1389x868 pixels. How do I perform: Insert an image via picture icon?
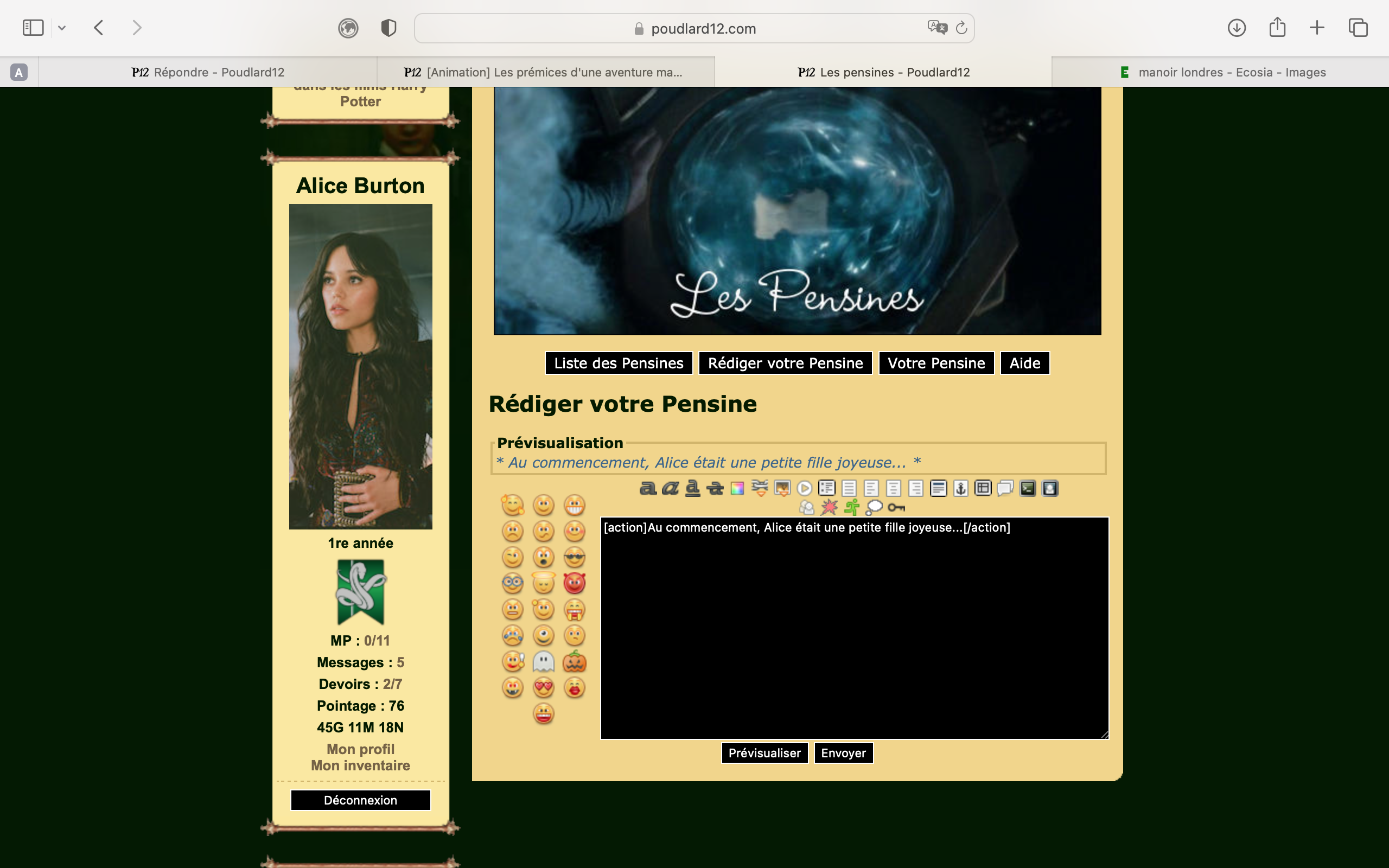pos(782,488)
